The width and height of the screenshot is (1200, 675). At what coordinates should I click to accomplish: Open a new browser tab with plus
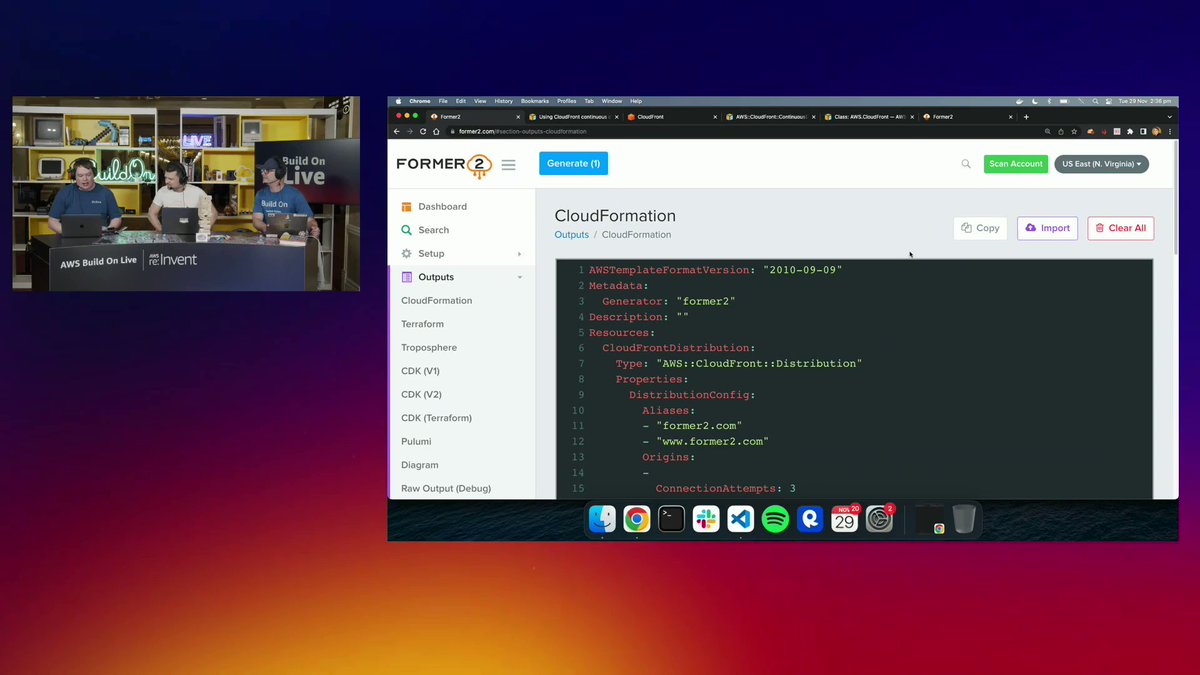[1027, 117]
